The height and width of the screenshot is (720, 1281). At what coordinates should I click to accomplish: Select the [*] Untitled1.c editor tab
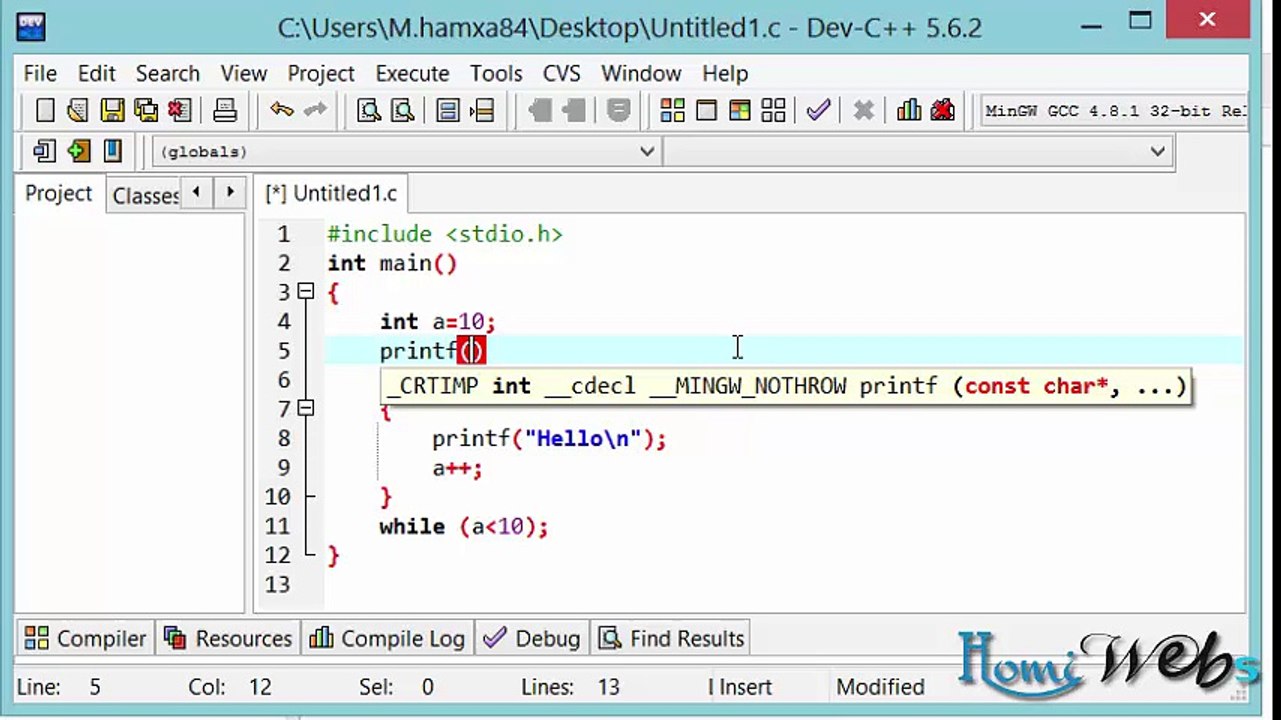(331, 194)
